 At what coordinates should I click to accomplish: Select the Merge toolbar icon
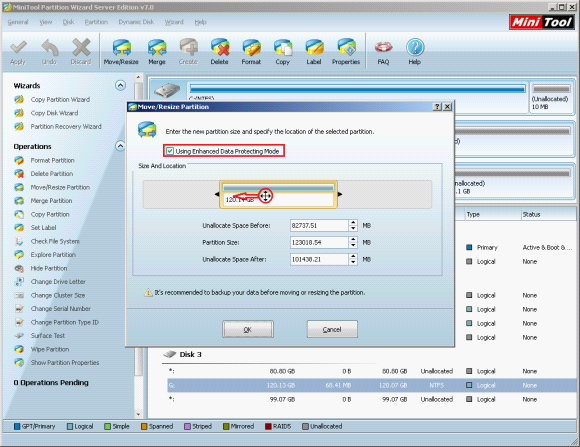tap(157, 52)
